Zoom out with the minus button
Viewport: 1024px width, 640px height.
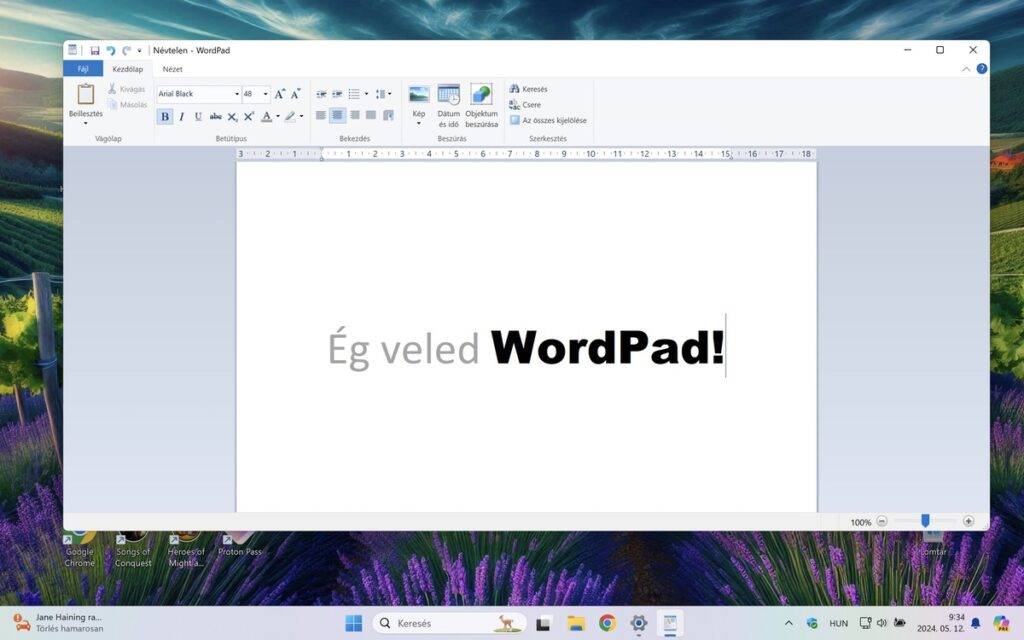(882, 521)
